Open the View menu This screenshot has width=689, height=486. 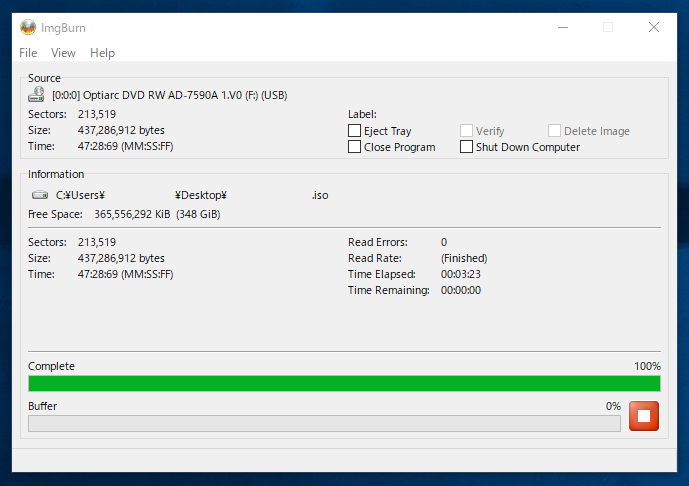[63, 53]
